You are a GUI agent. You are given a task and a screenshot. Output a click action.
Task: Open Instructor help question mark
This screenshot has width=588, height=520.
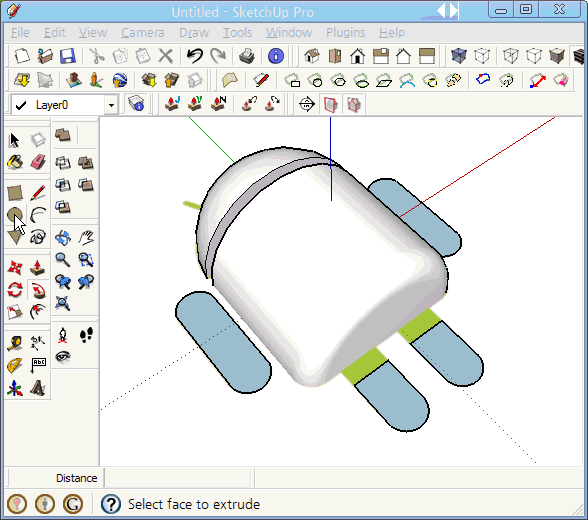pos(111,504)
